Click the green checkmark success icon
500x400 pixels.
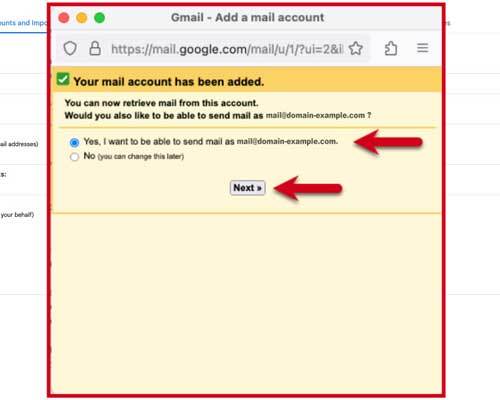pyautogui.click(x=63, y=79)
